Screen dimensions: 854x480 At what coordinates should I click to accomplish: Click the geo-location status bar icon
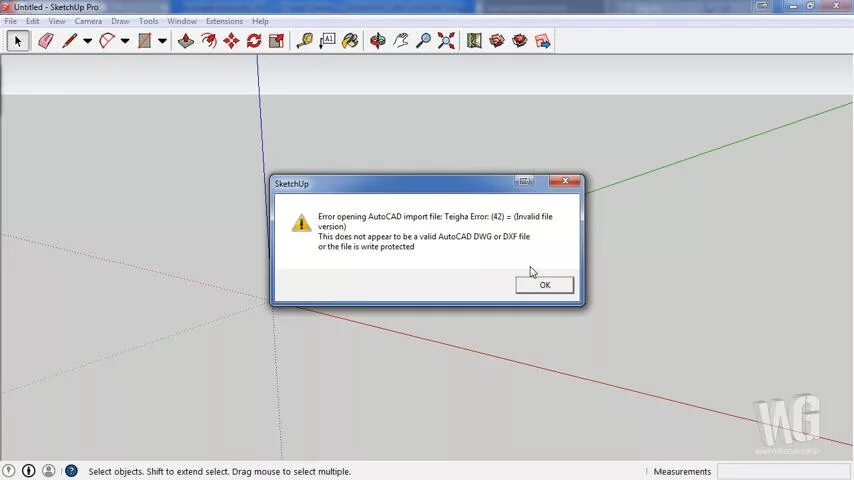(x=8, y=471)
